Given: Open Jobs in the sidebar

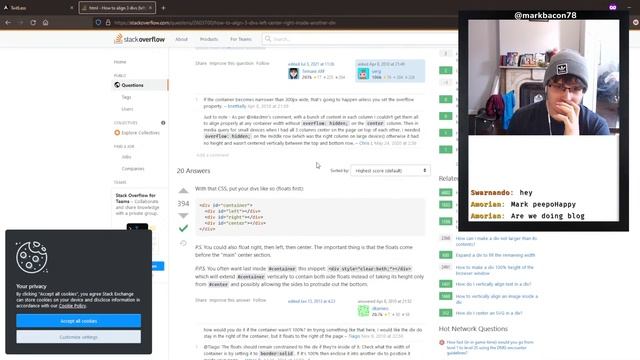Looking at the screenshot, I should (127, 157).
